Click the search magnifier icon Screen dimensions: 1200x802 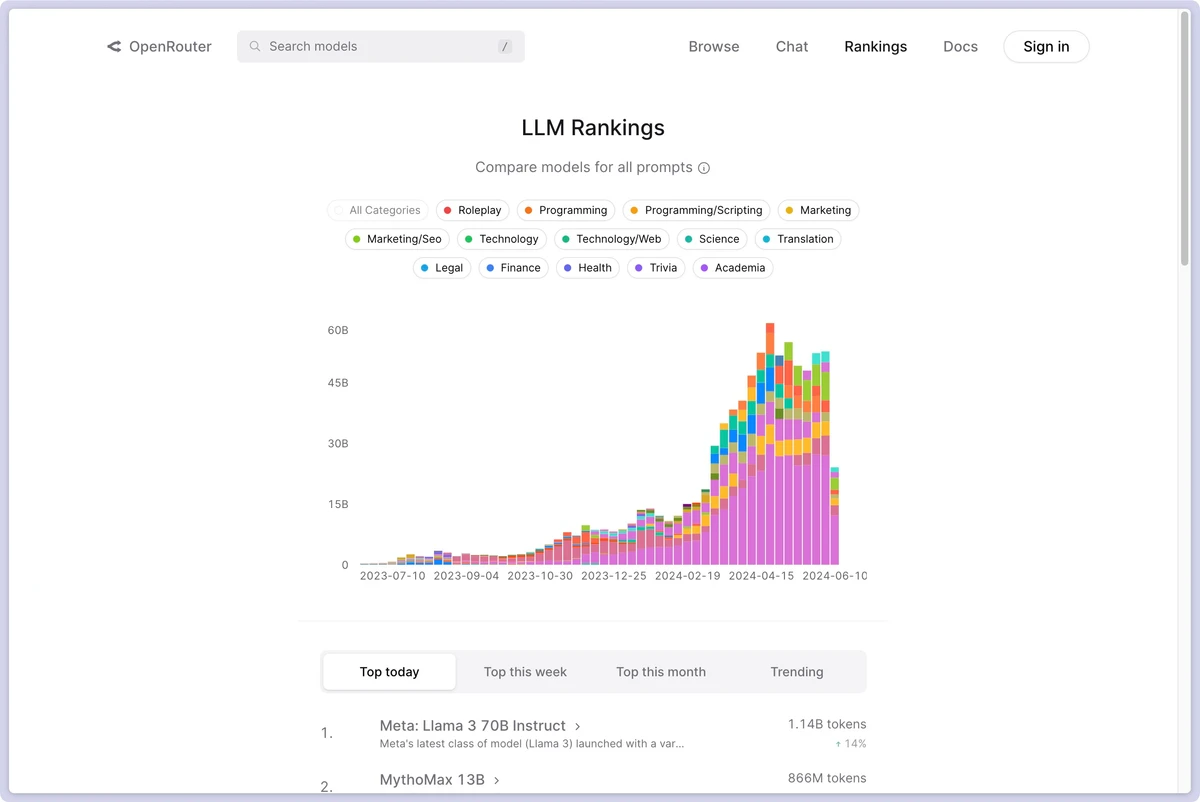pyautogui.click(x=255, y=46)
